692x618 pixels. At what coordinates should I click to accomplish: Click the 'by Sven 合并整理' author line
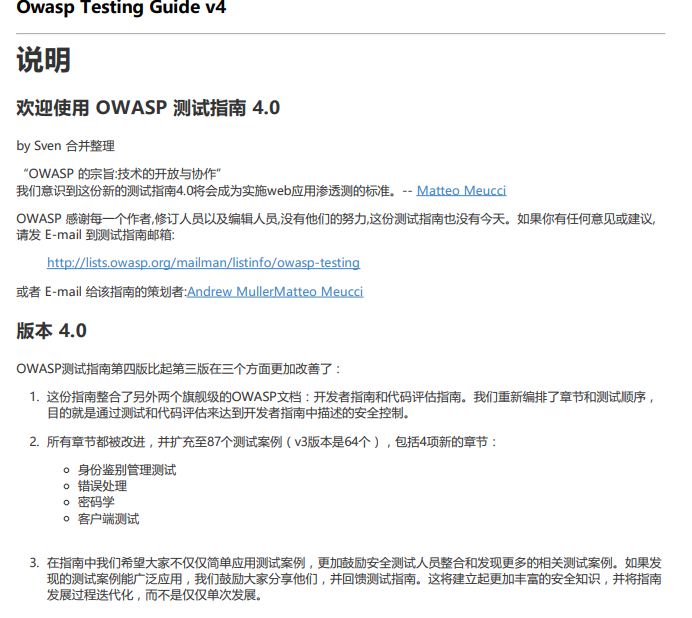click(x=66, y=146)
